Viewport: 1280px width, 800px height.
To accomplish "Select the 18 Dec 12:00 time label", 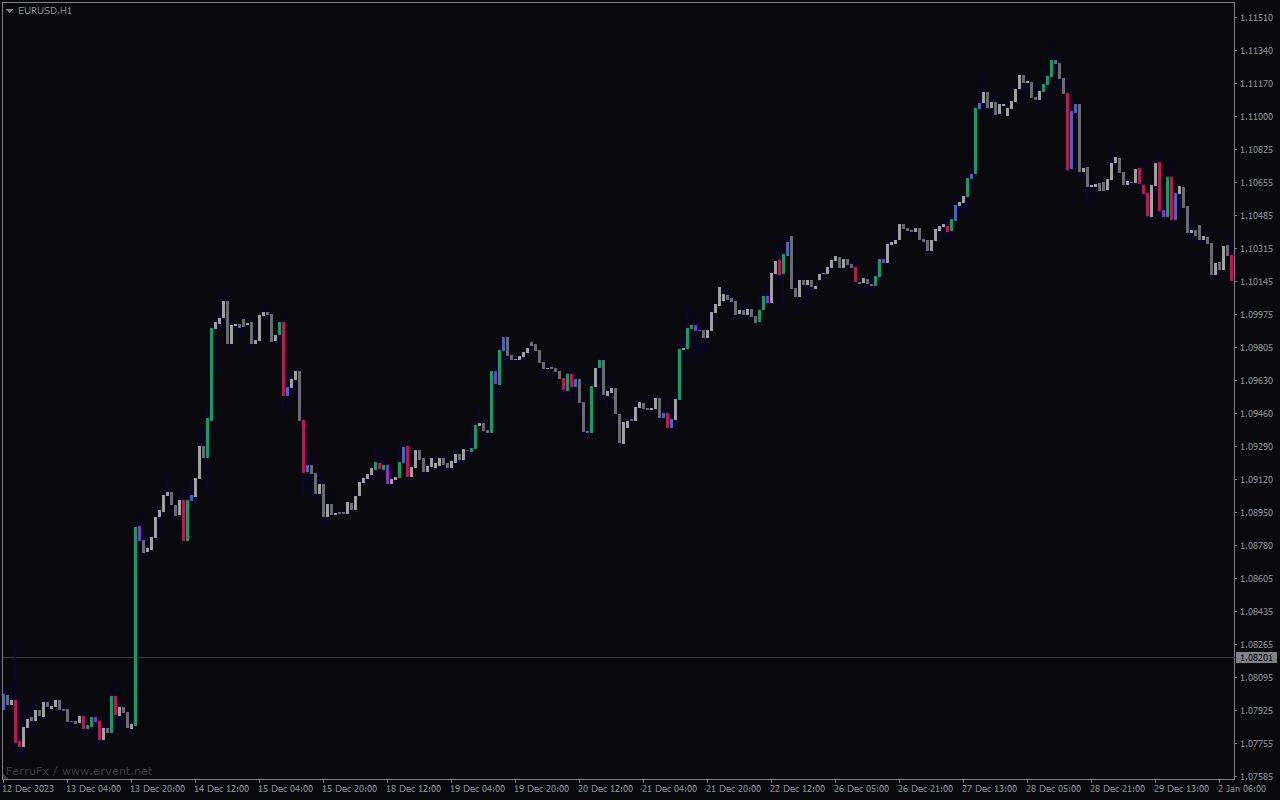I will click(413, 789).
